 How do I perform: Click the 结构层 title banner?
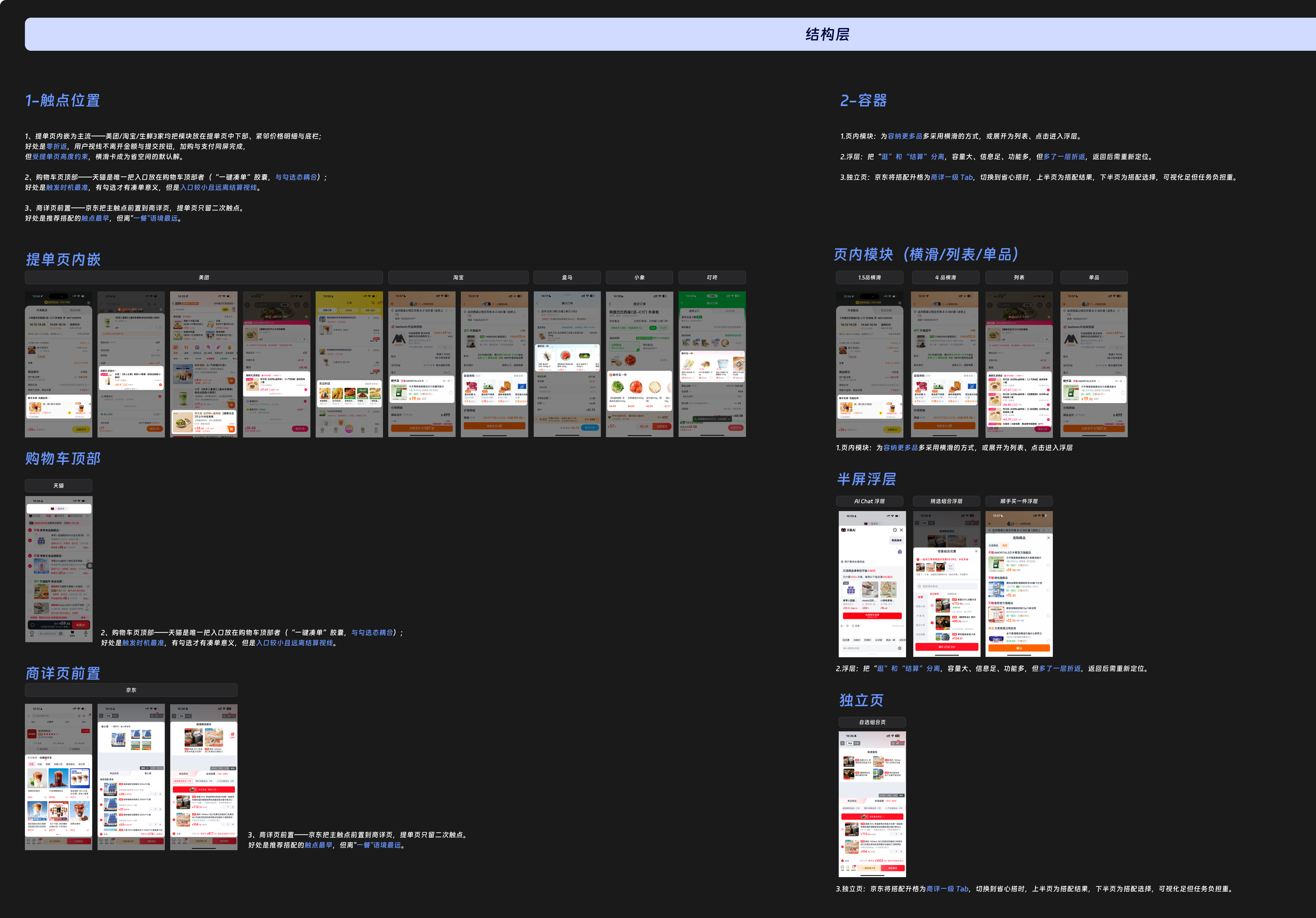point(671,34)
